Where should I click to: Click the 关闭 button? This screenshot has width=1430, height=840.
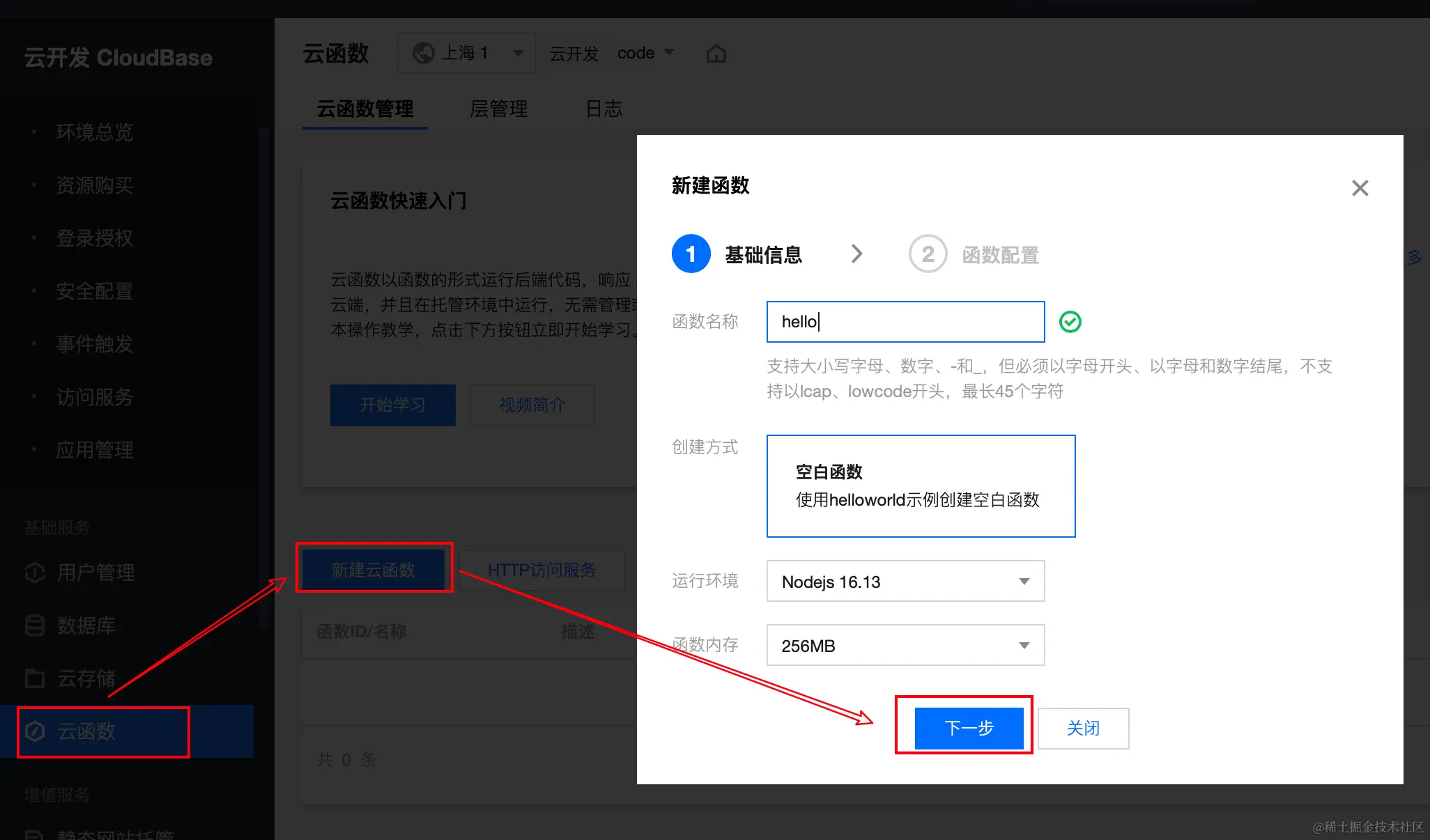pos(1083,729)
